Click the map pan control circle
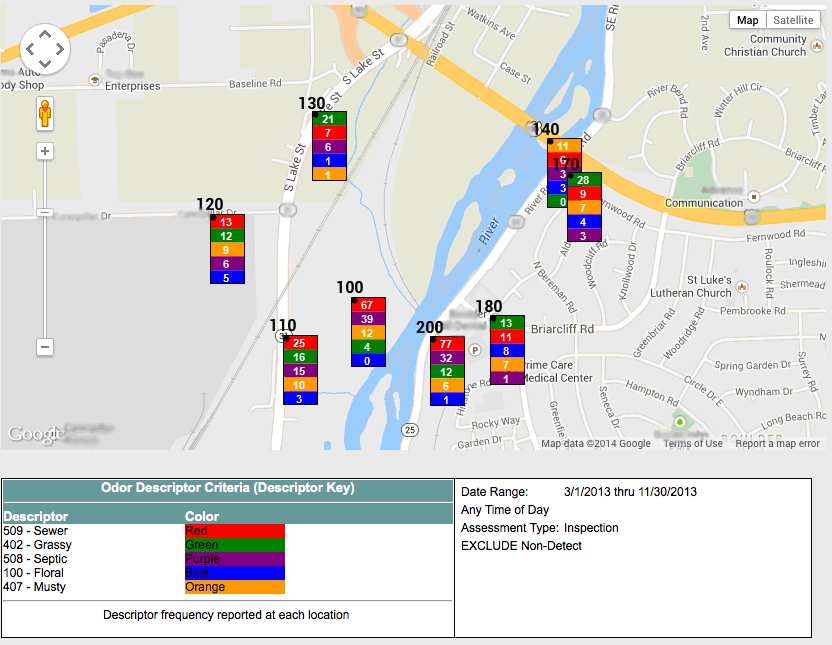Viewport: 832px width, 645px height. tap(45, 49)
